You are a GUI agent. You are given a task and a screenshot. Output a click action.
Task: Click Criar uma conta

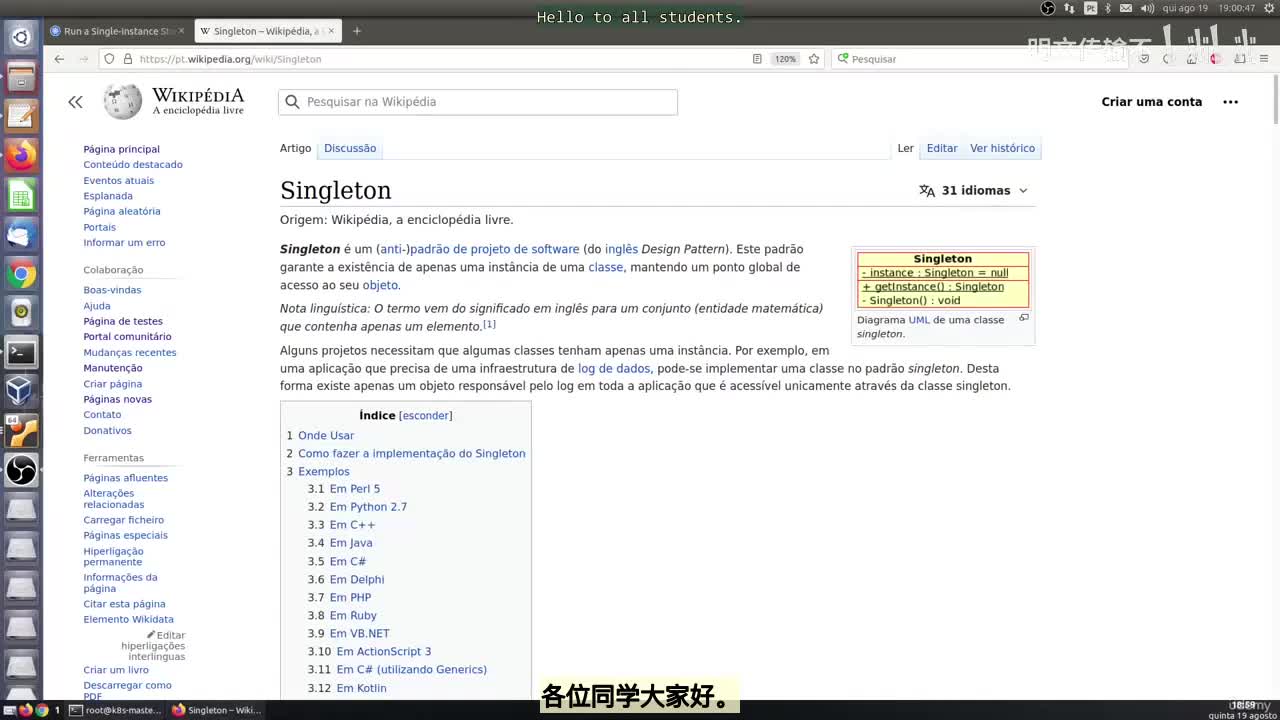tap(1152, 102)
